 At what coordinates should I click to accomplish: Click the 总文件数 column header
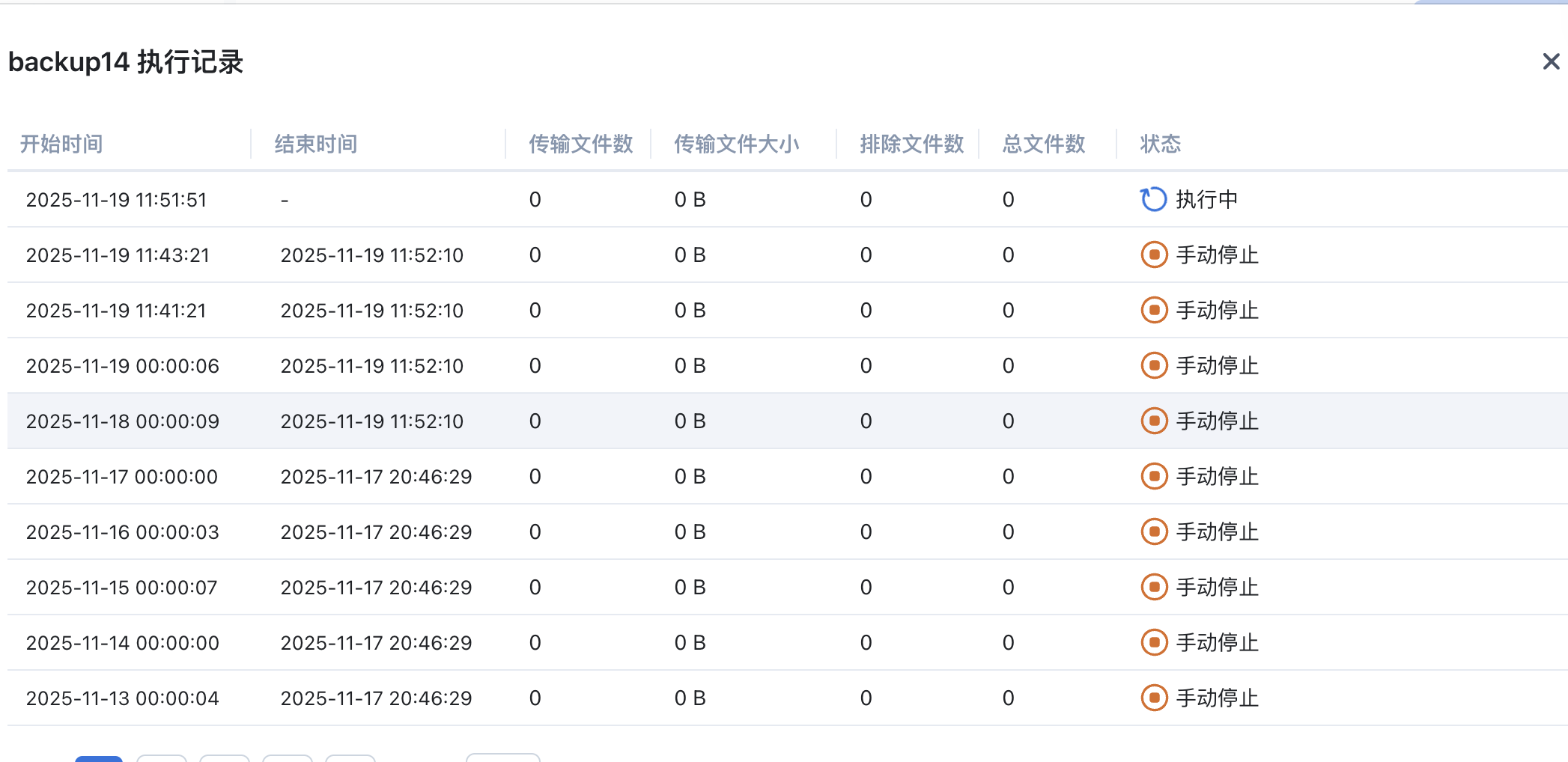1044,144
